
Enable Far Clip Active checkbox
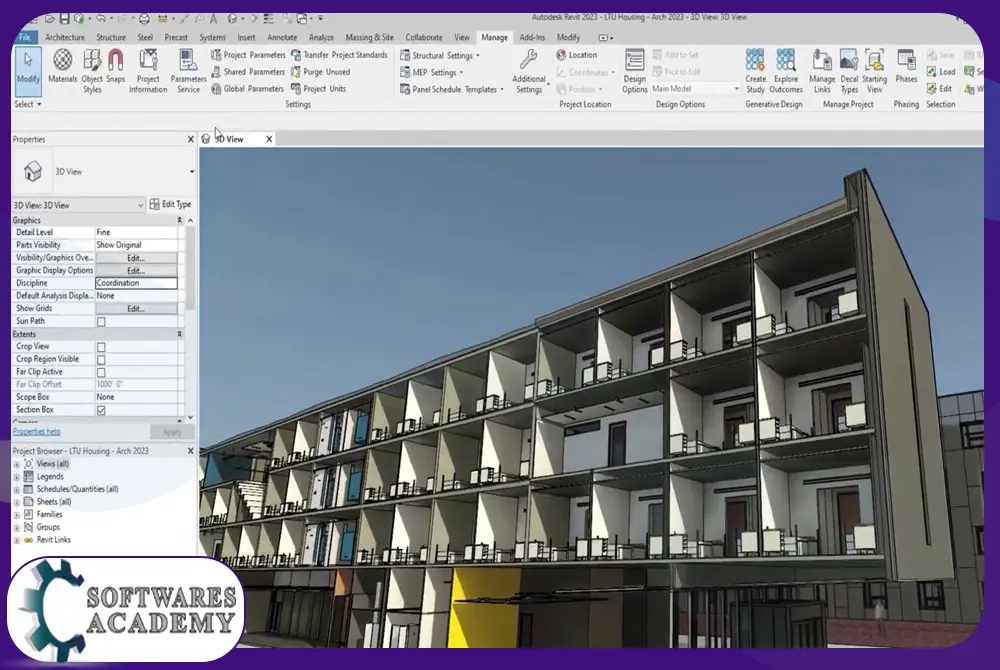(x=101, y=373)
